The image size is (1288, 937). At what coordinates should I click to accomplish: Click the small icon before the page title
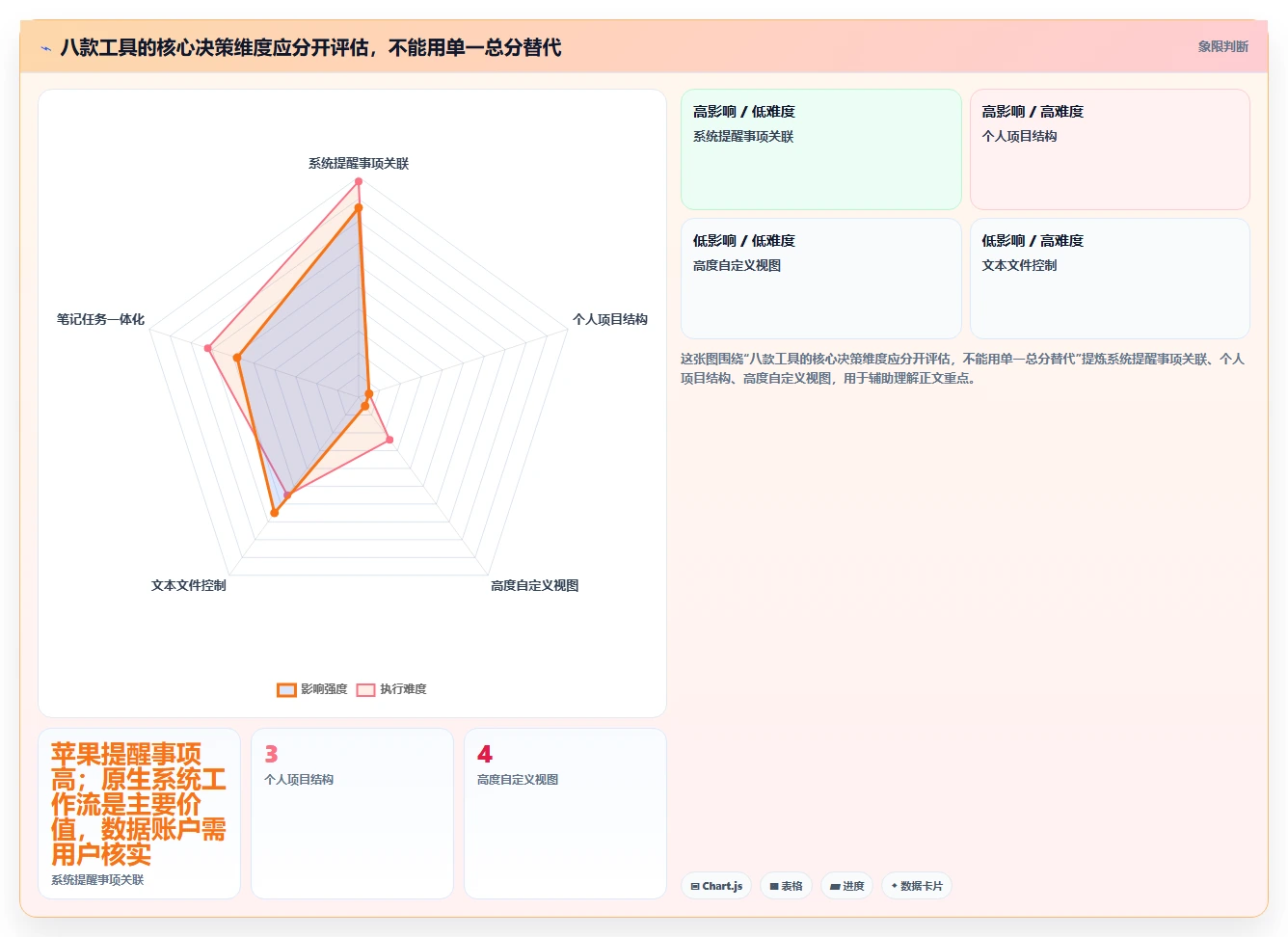coord(45,48)
